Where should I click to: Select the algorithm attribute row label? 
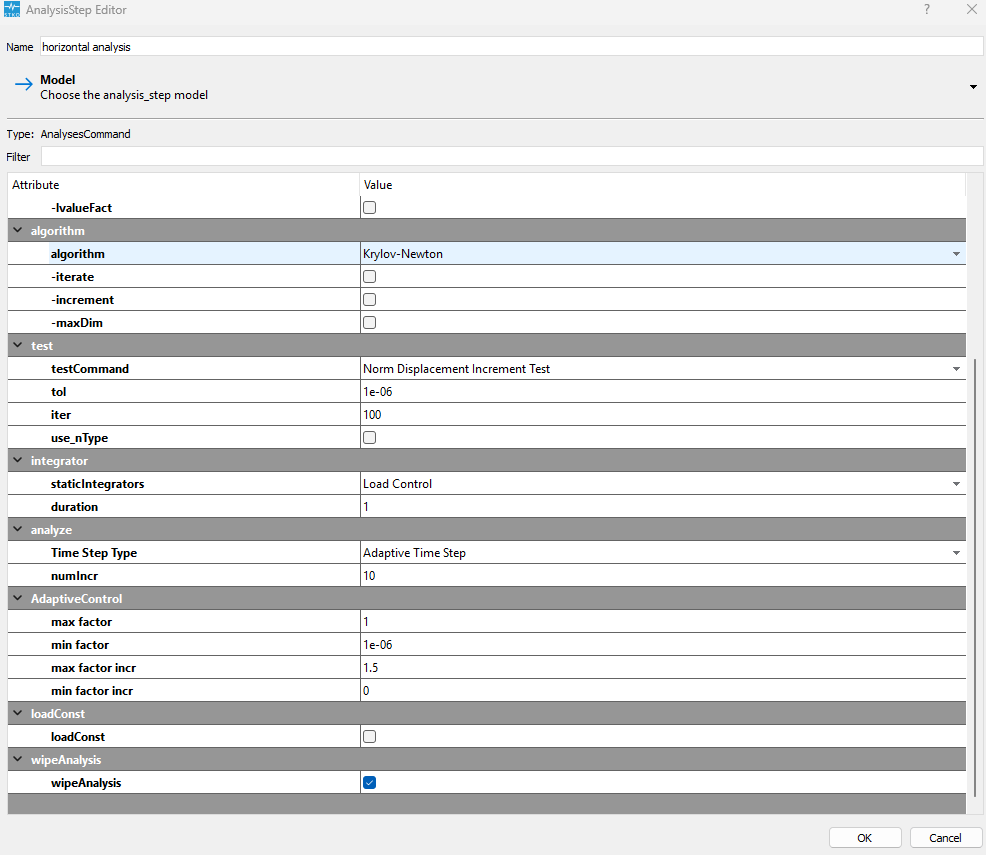78,254
